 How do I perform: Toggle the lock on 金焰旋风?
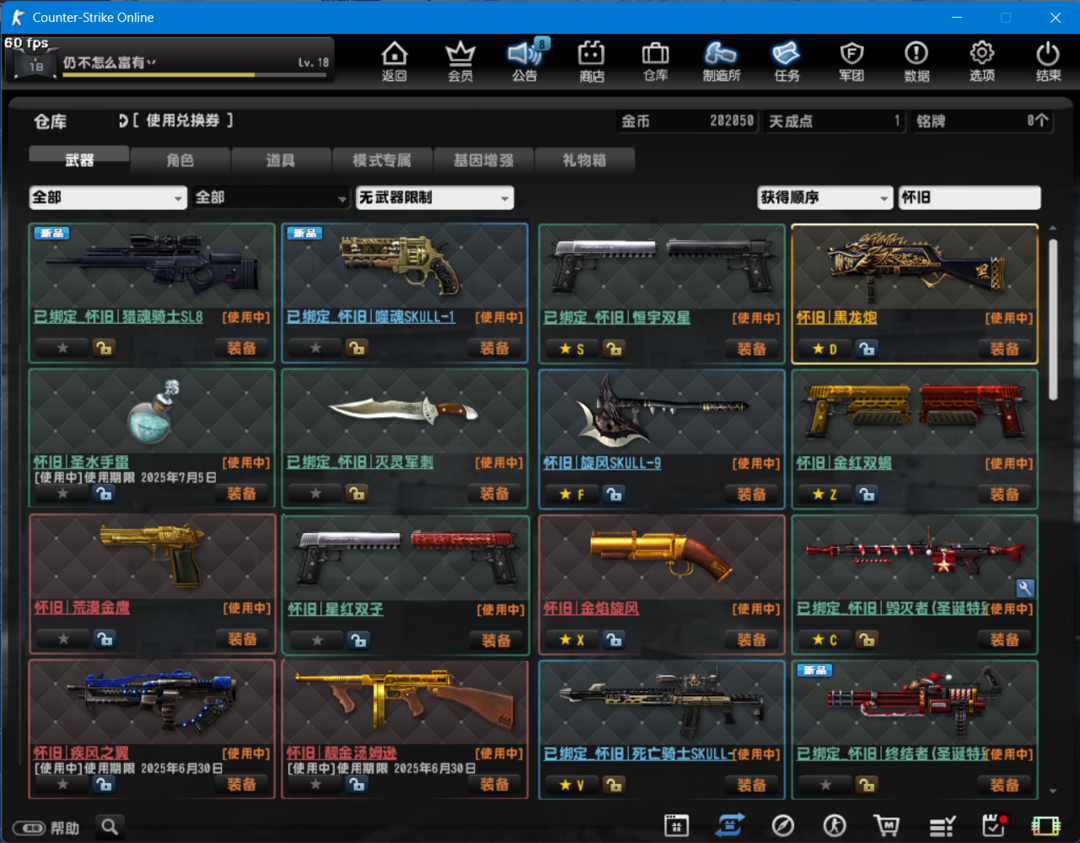point(613,640)
